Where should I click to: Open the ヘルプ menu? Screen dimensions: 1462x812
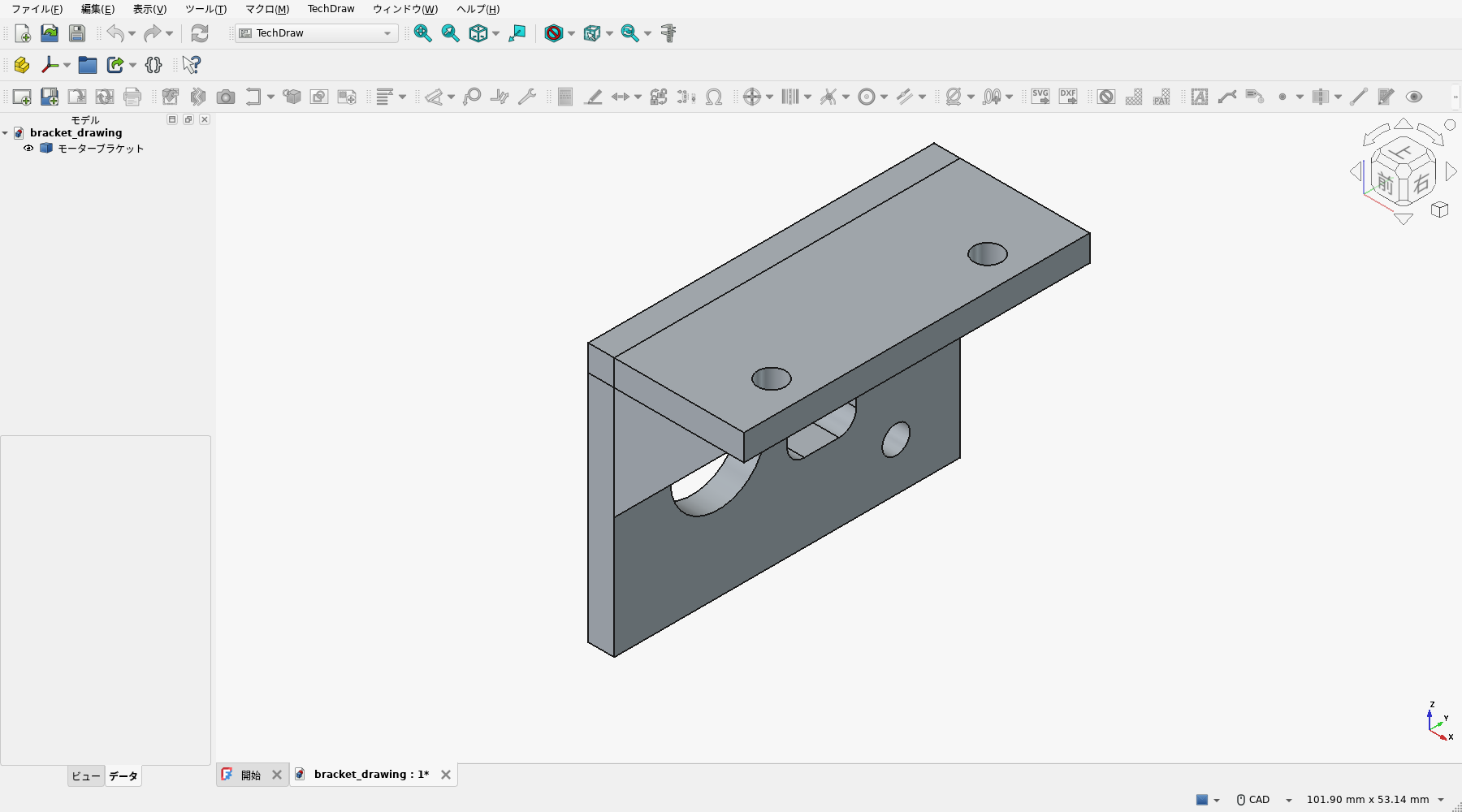pos(478,9)
